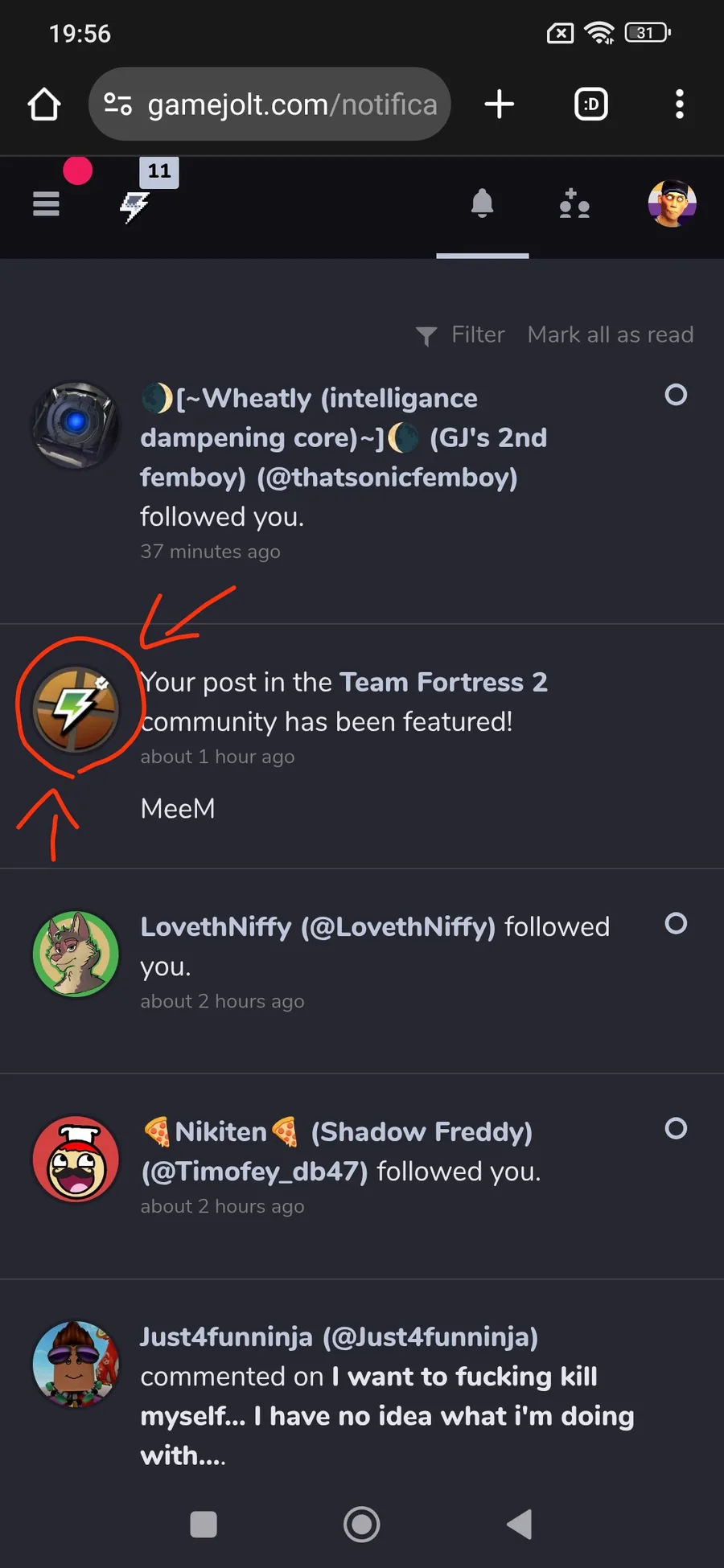Mark Nikiten follow notification as read
Screen dimensions: 724x1568
[x=676, y=1128]
